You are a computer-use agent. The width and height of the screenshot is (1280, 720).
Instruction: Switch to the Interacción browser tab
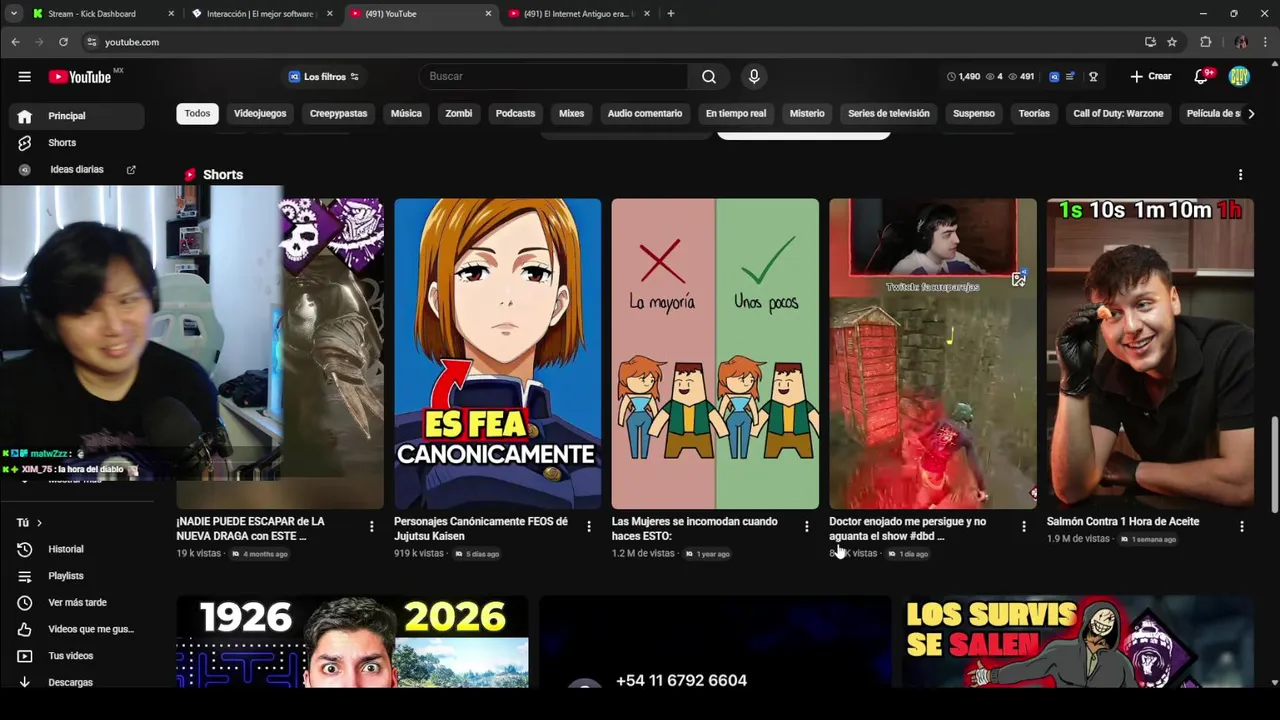pos(260,14)
